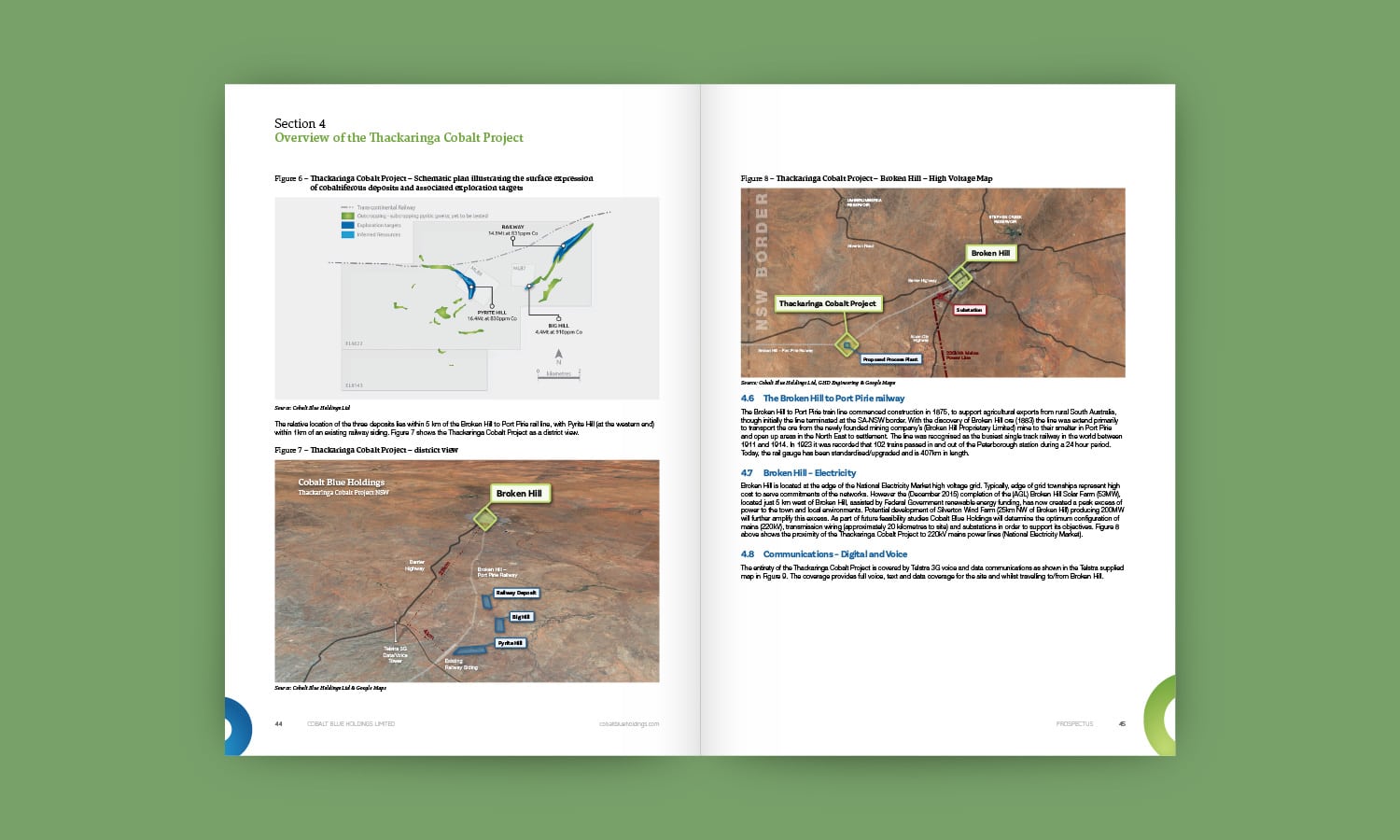Click "Broken Hill – Port Pirie Railway" label in Figure 7

pyautogui.click(x=497, y=572)
